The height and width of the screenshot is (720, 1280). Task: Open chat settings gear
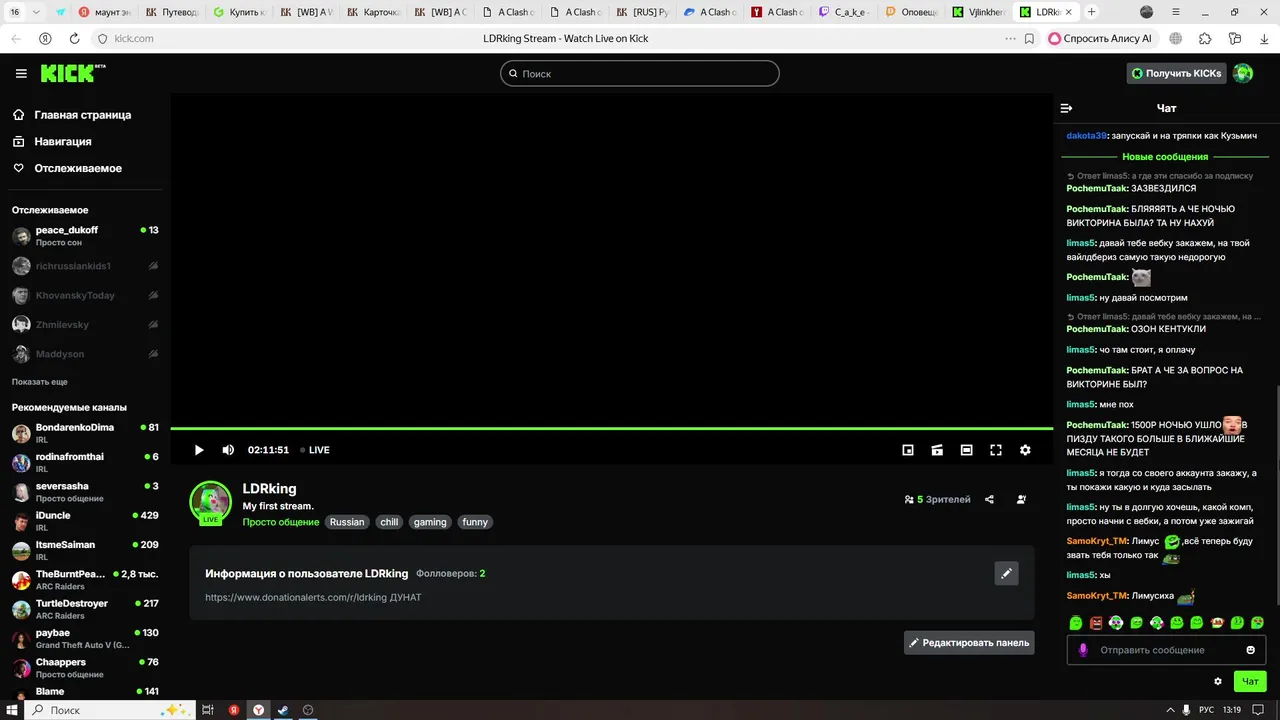(x=1218, y=681)
